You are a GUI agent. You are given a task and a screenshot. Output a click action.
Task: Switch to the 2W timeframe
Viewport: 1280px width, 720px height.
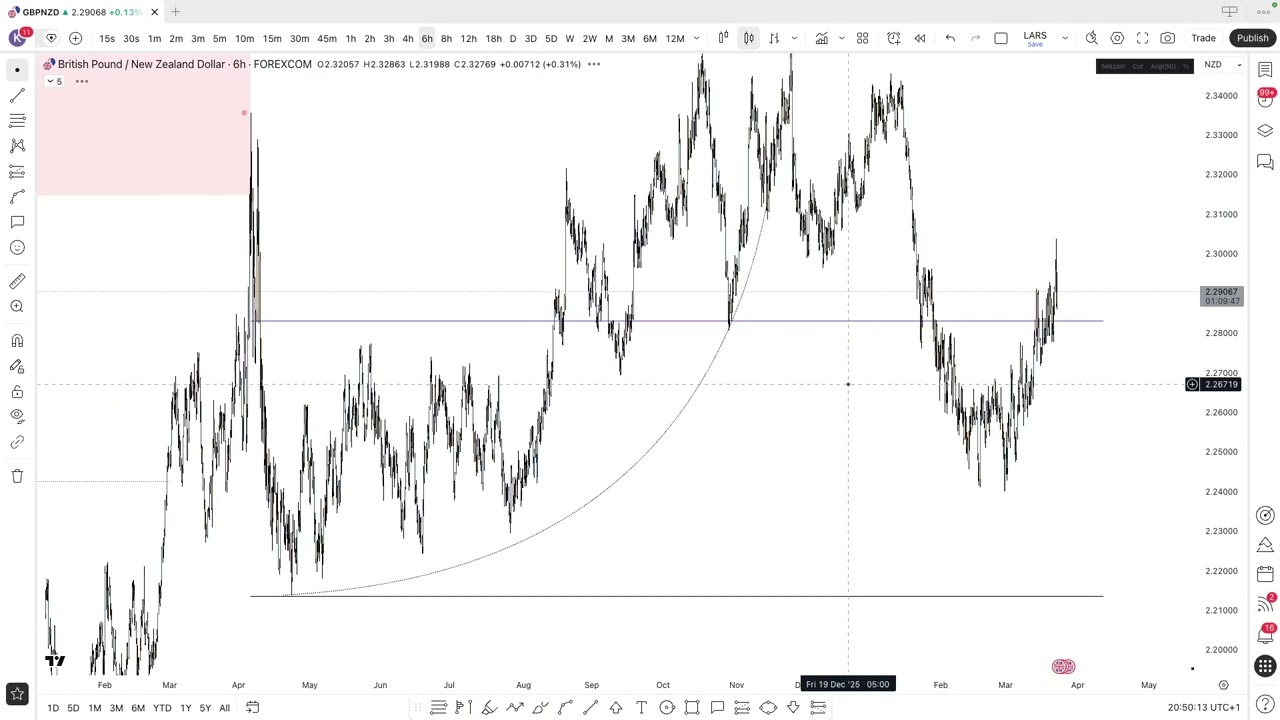point(589,38)
